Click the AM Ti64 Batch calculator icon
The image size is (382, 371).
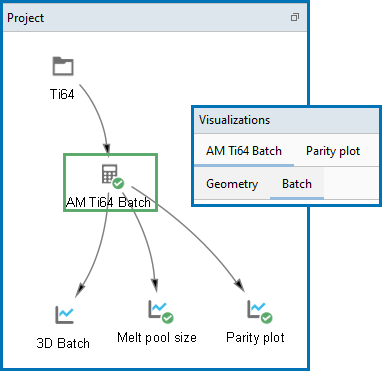pyautogui.click(x=109, y=174)
